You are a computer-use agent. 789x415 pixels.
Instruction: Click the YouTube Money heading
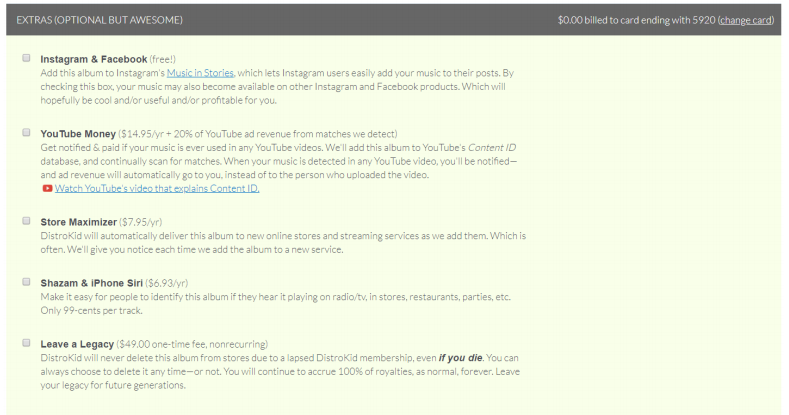point(78,133)
